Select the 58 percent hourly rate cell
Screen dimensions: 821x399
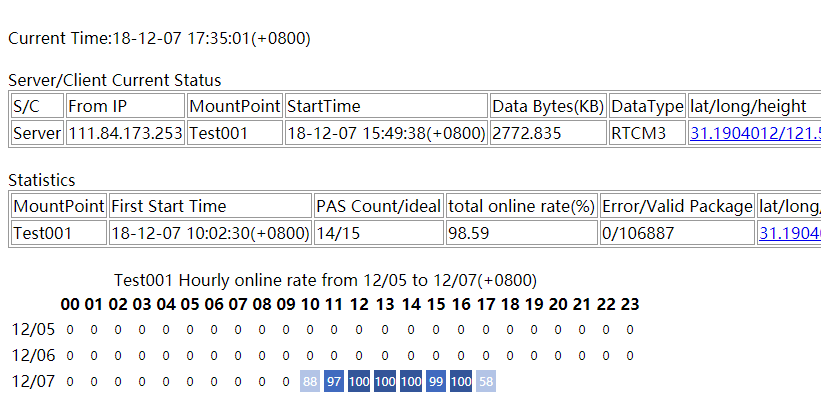486,381
